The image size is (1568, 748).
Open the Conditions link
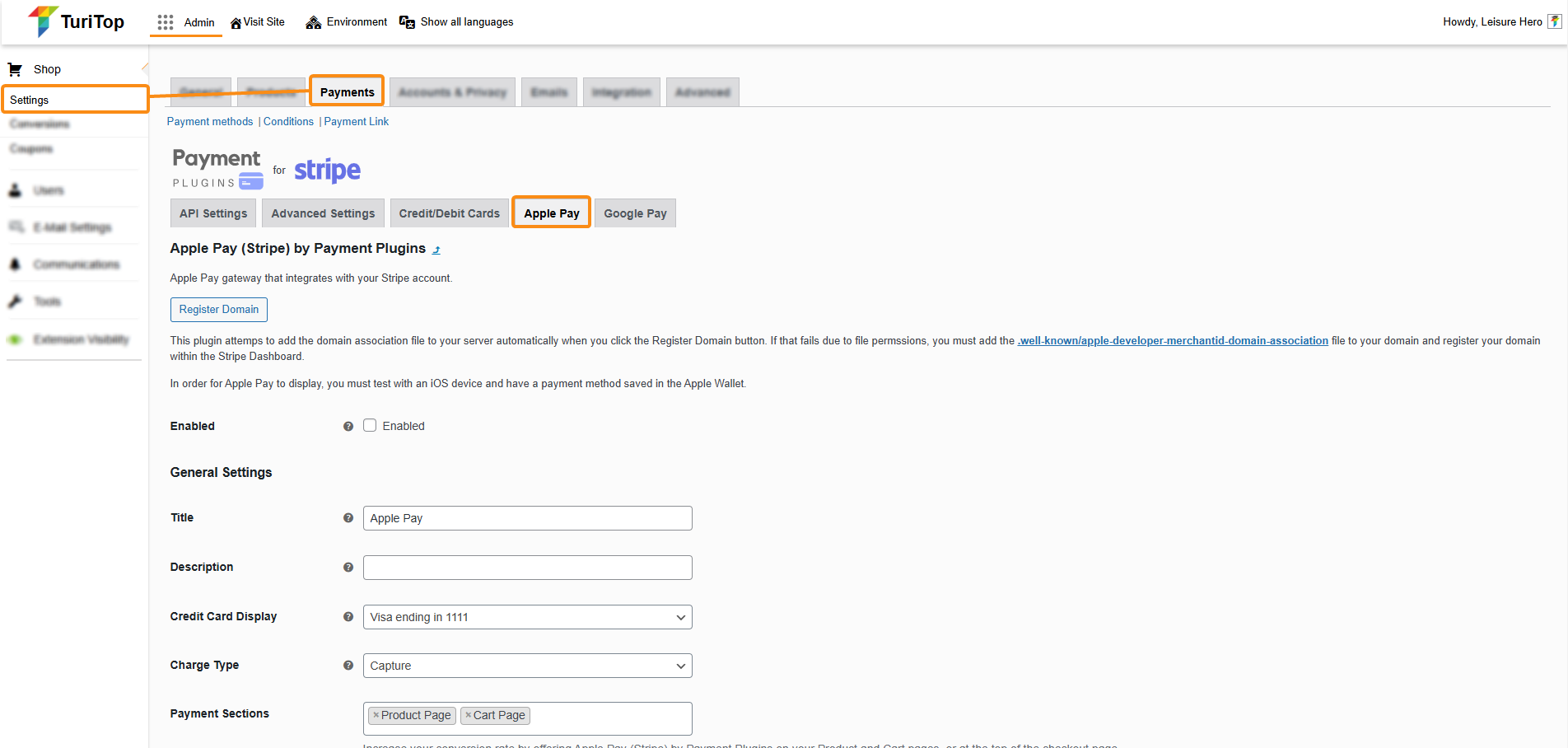[288, 121]
